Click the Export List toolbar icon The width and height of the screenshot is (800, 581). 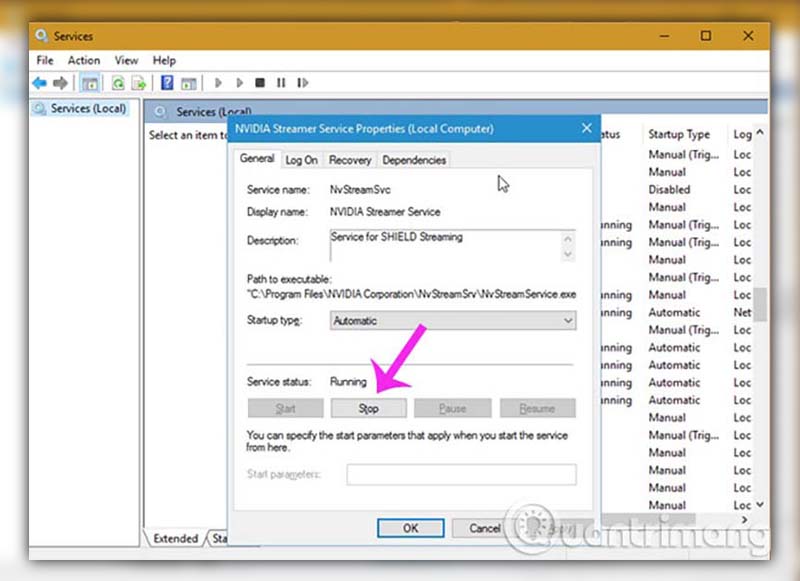[139, 83]
